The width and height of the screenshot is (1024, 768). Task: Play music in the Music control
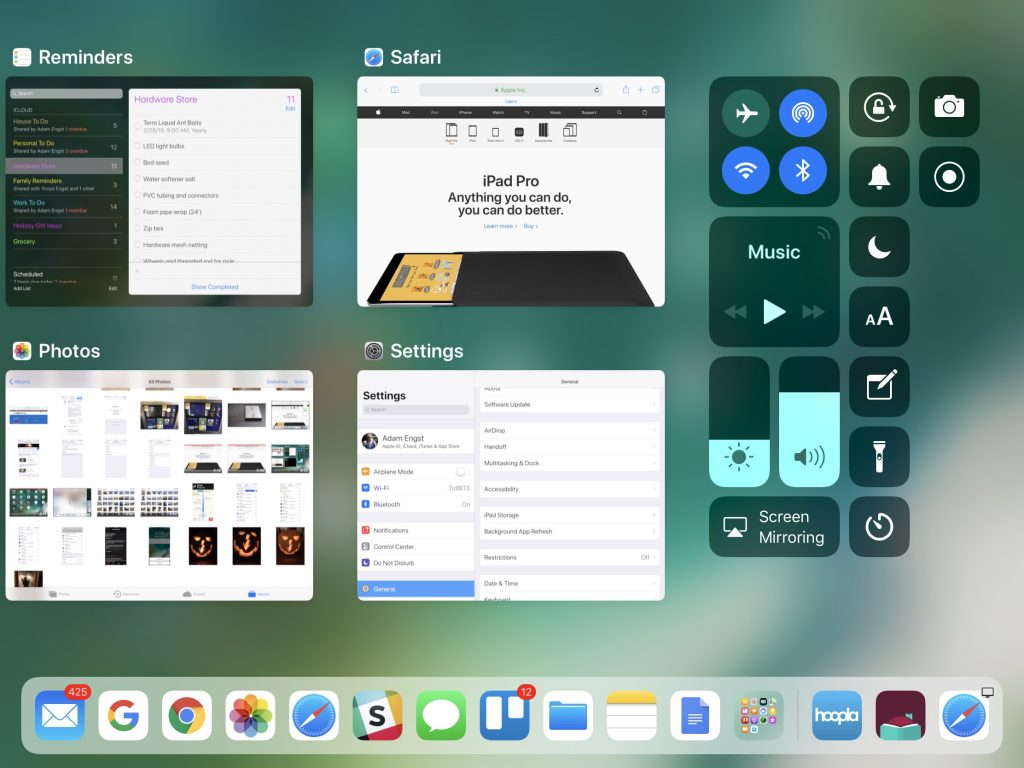click(774, 312)
